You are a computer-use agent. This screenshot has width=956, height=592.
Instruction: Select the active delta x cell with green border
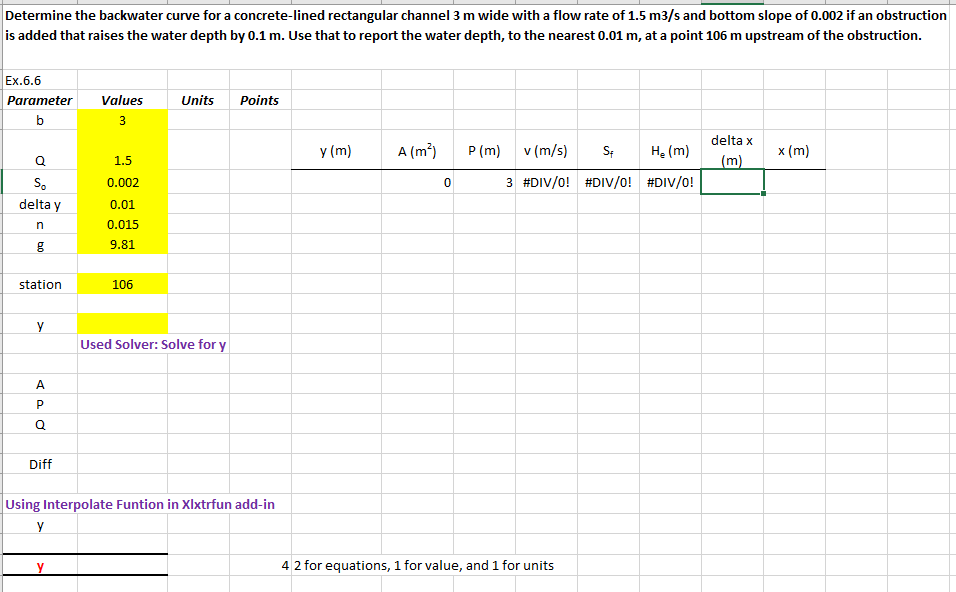click(732, 182)
